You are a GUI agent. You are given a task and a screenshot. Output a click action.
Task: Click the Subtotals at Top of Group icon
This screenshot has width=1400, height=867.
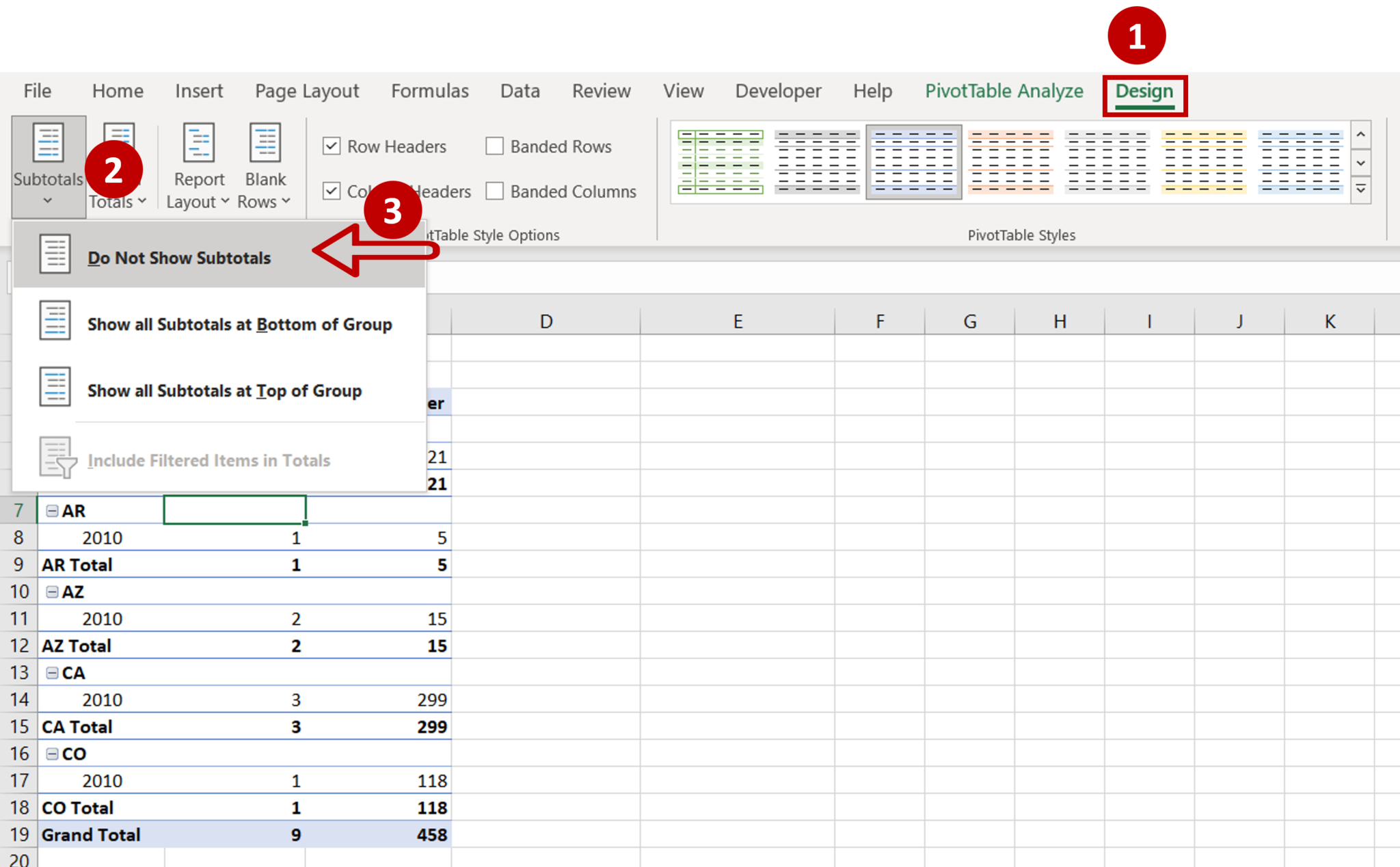[55, 386]
